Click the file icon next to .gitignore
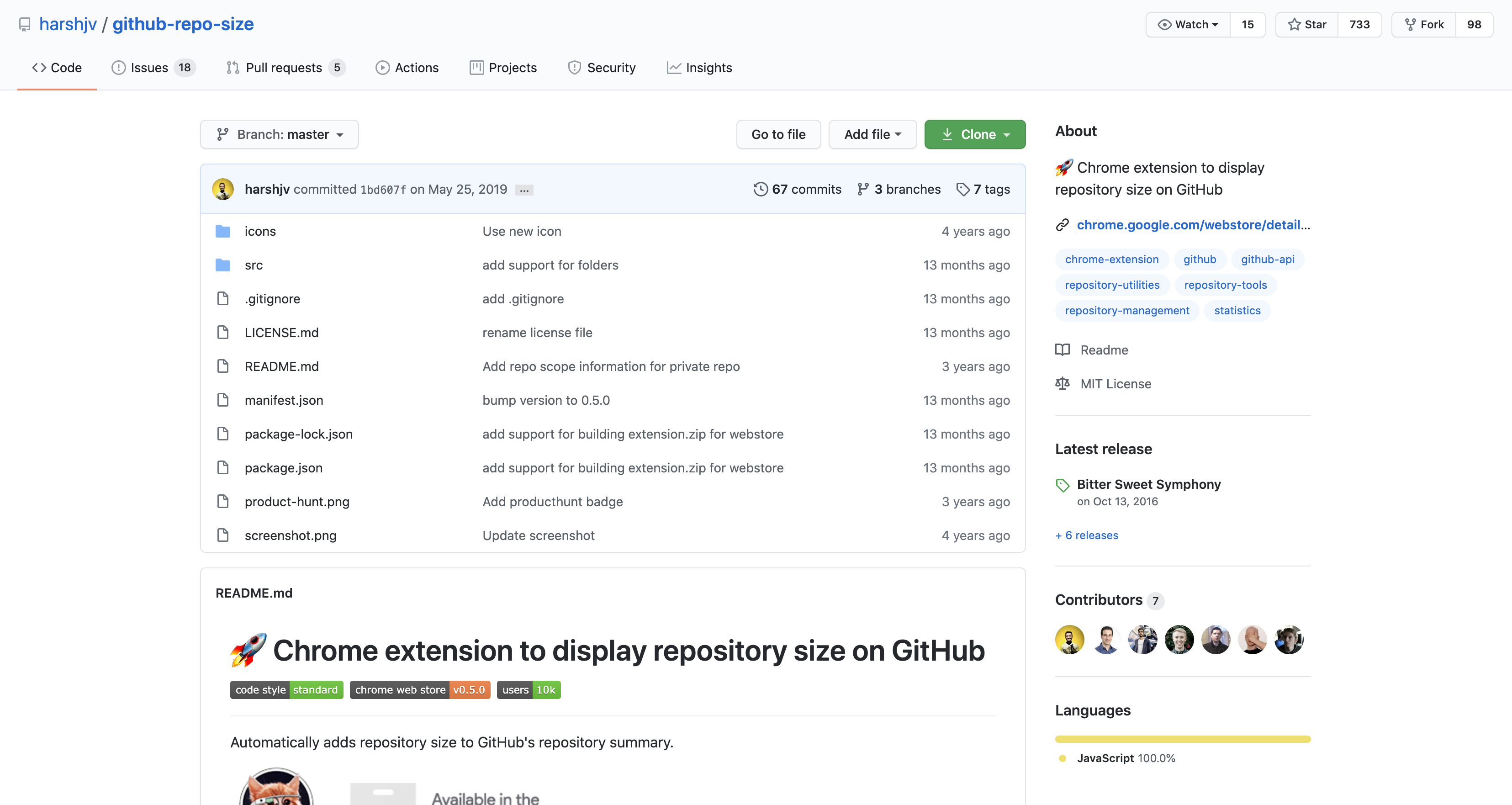The height and width of the screenshot is (805, 1512). [x=222, y=299]
